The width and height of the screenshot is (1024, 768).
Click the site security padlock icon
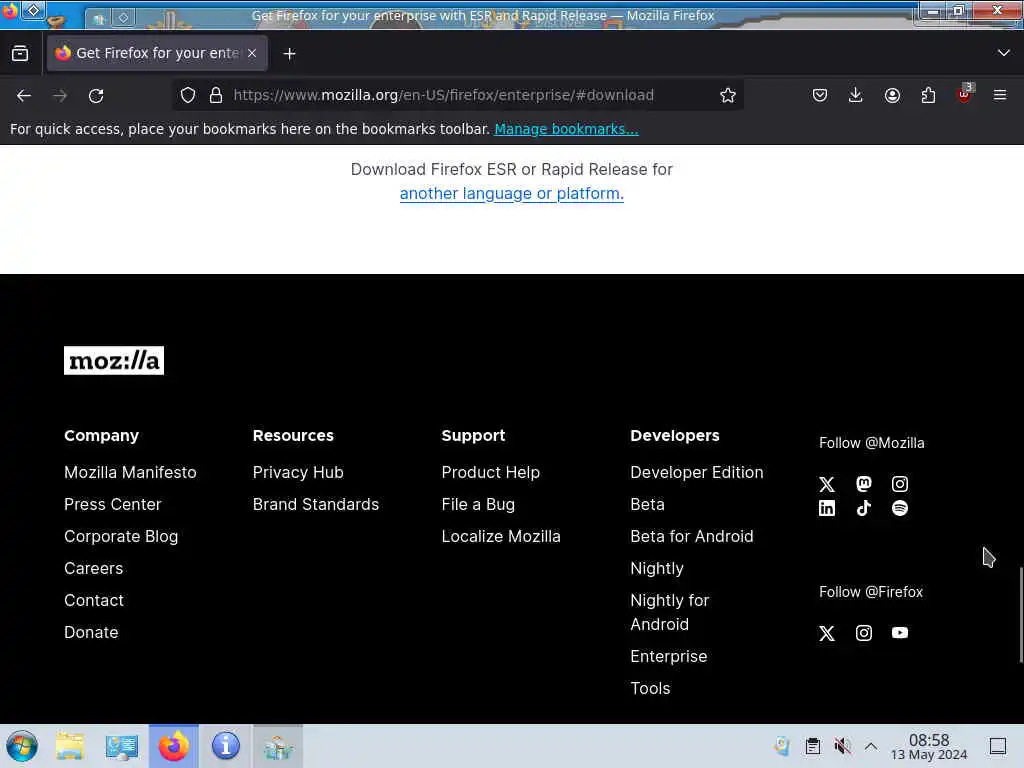pyautogui.click(x=216, y=95)
